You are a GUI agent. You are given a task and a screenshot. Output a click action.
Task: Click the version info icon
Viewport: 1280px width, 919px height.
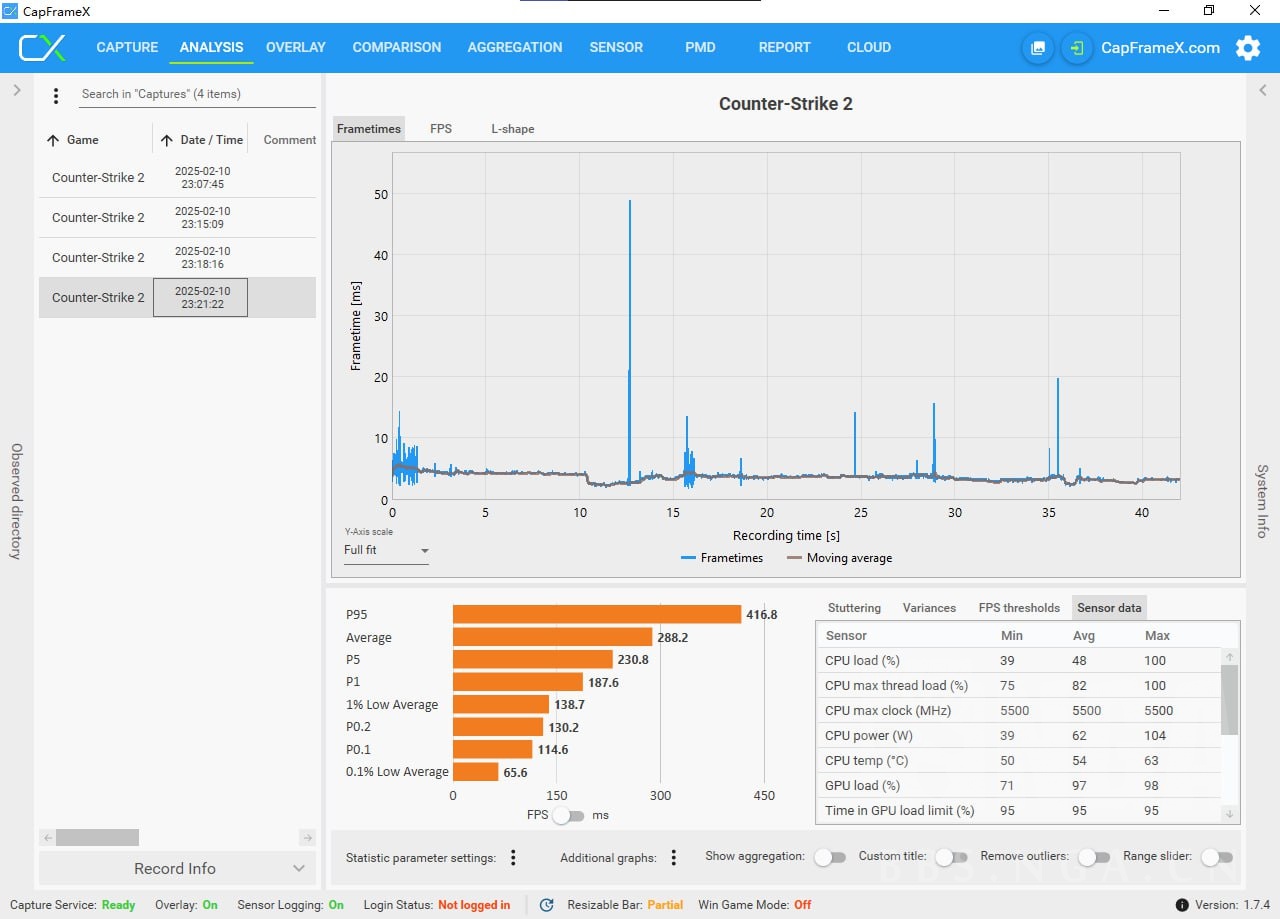(1182, 905)
